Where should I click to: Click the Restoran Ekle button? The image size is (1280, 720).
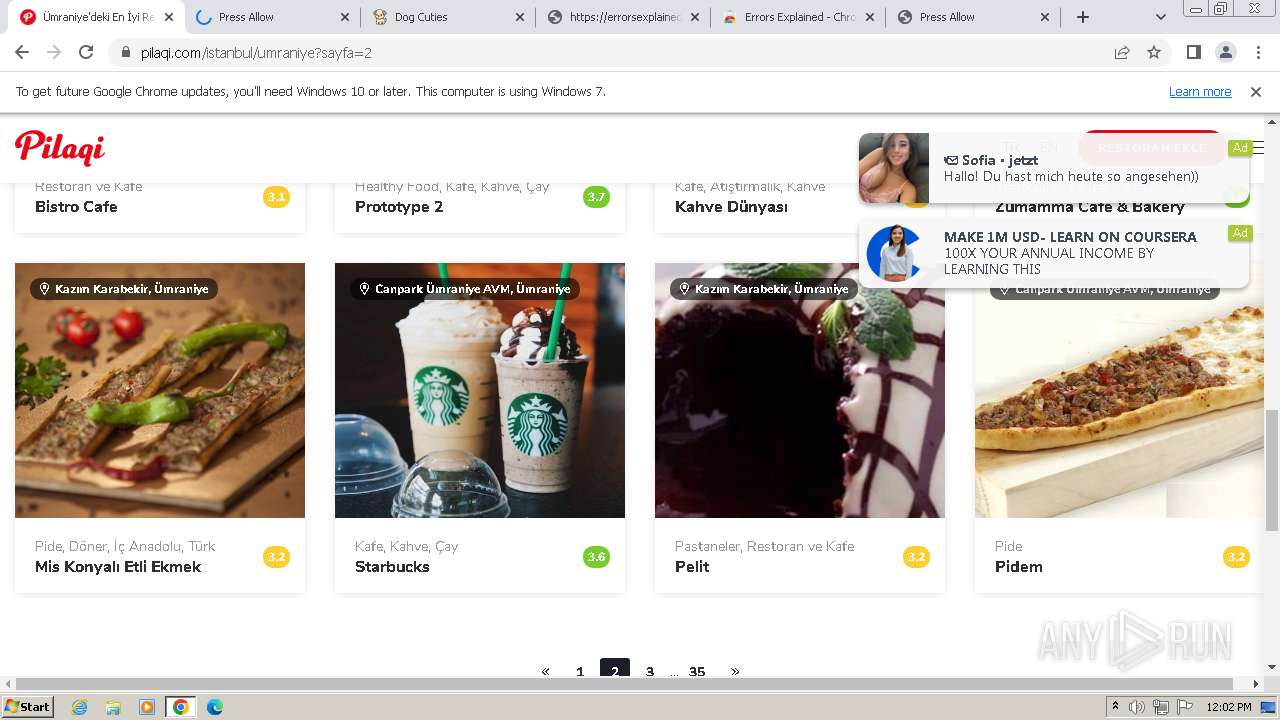coord(1152,147)
